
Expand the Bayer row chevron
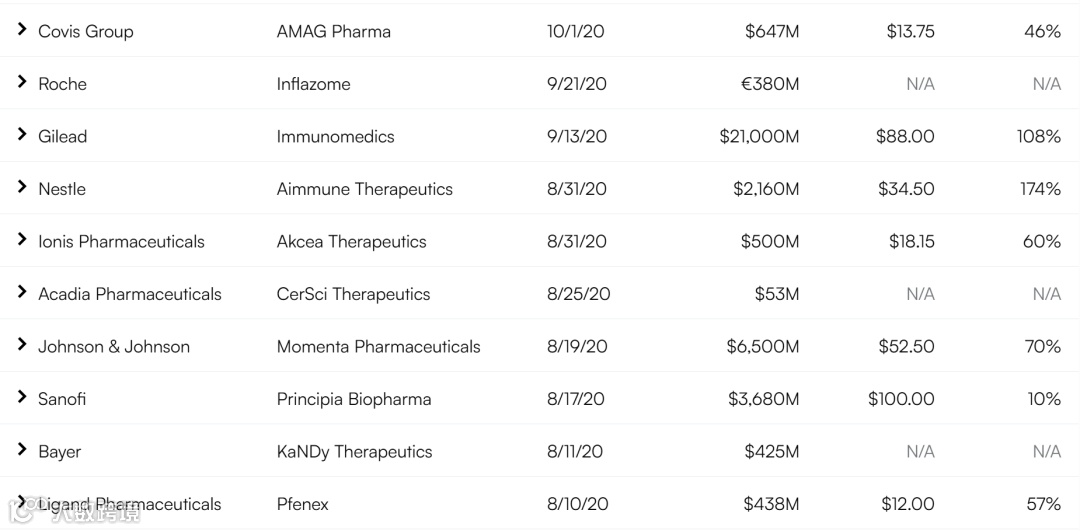click(21, 450)
